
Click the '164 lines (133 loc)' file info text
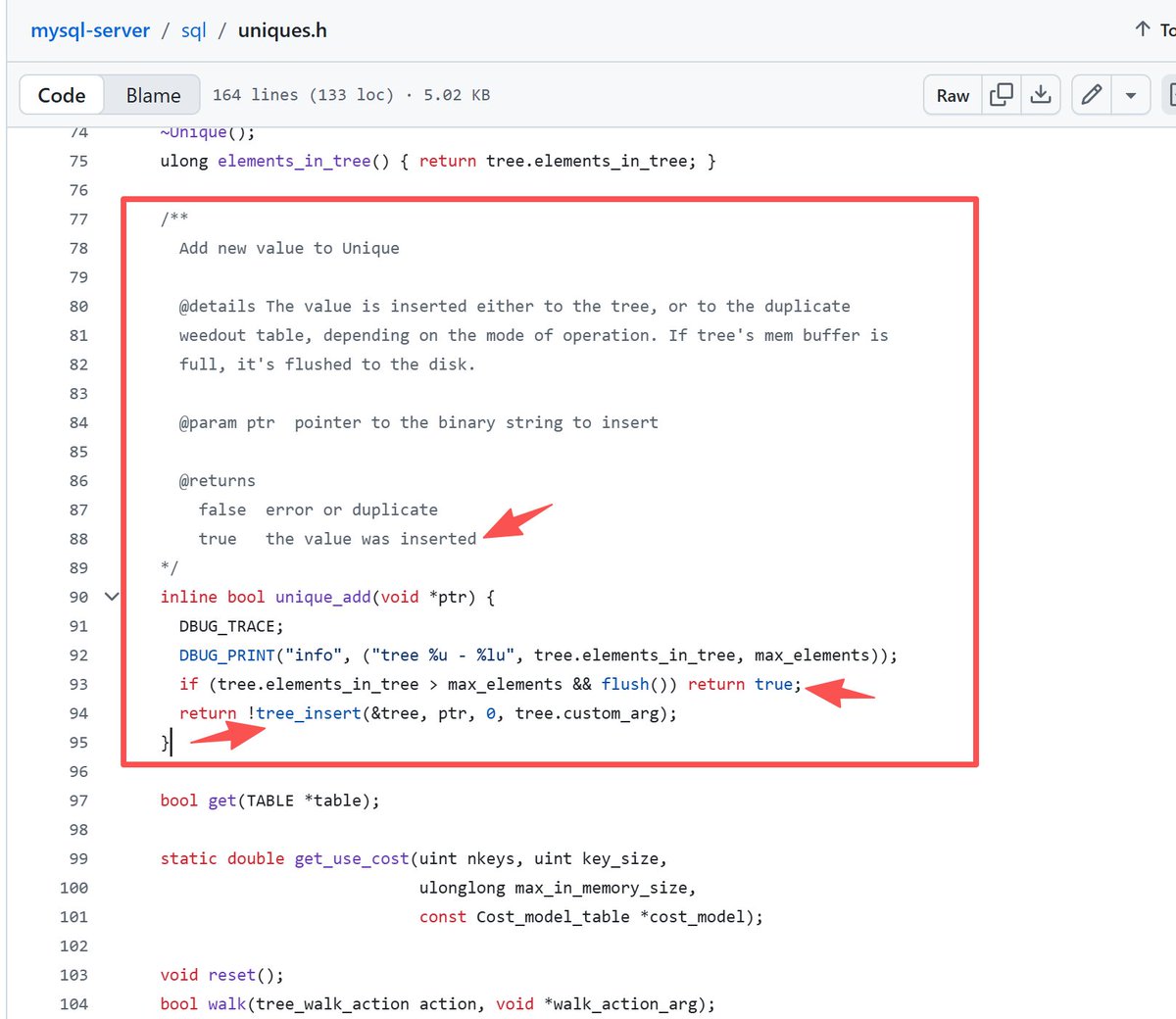(303, 95)
